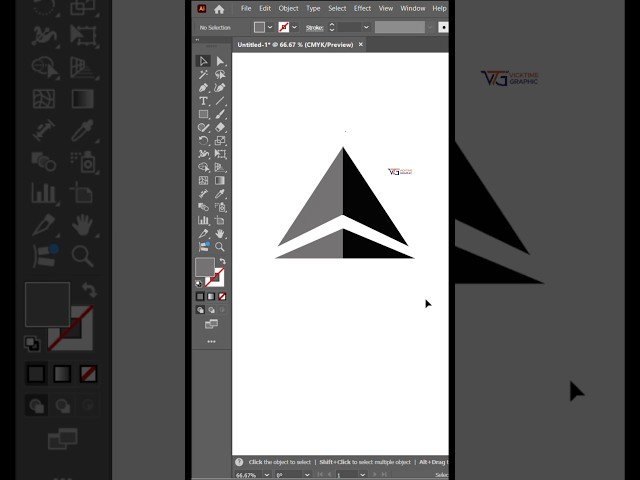Enable Draw Inside mode
This screenshot has width=640, height=480.
222,310
